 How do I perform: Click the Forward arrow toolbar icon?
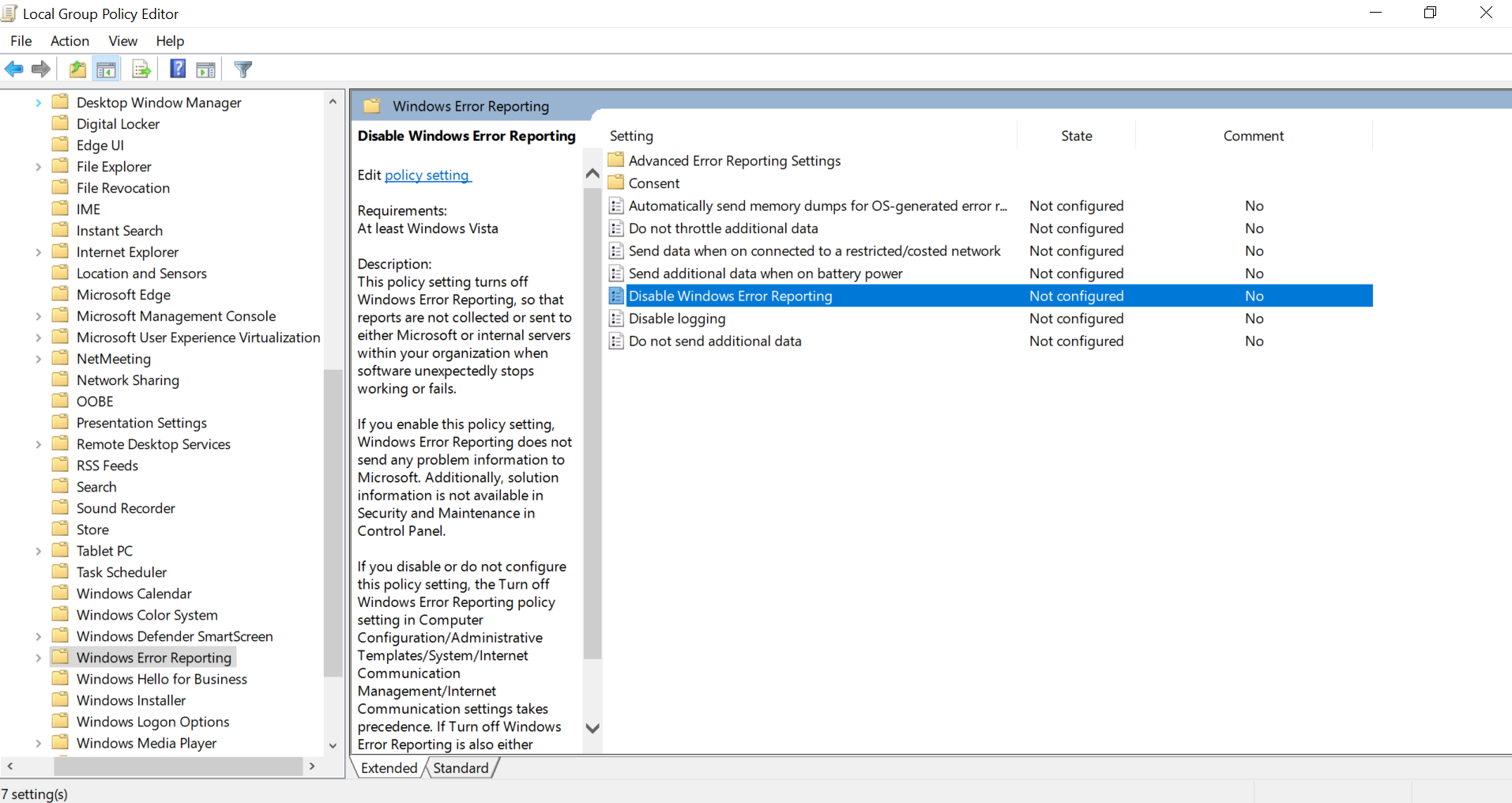point(41,70)
